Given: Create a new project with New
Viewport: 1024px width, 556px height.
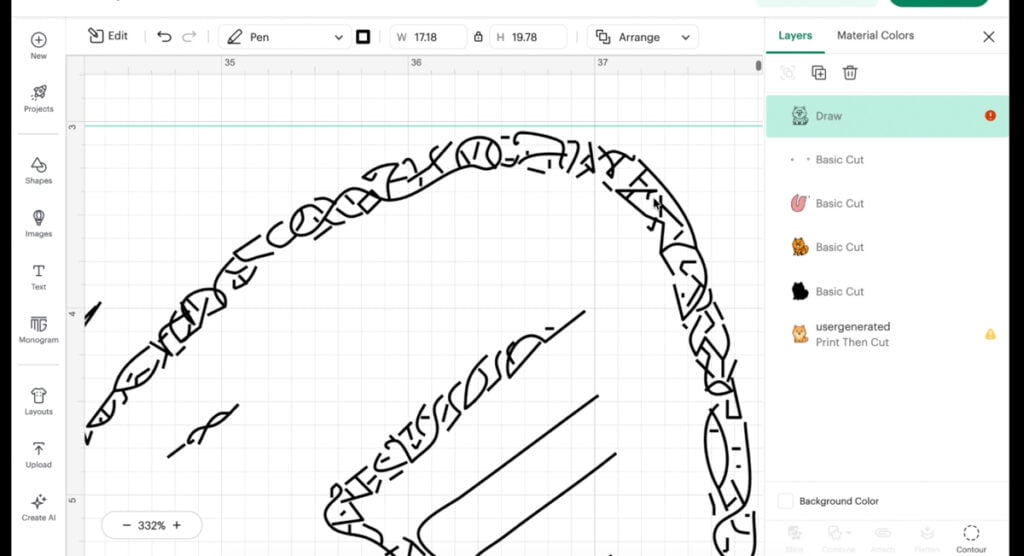Looking at the screenshot, I should [39, 46].
